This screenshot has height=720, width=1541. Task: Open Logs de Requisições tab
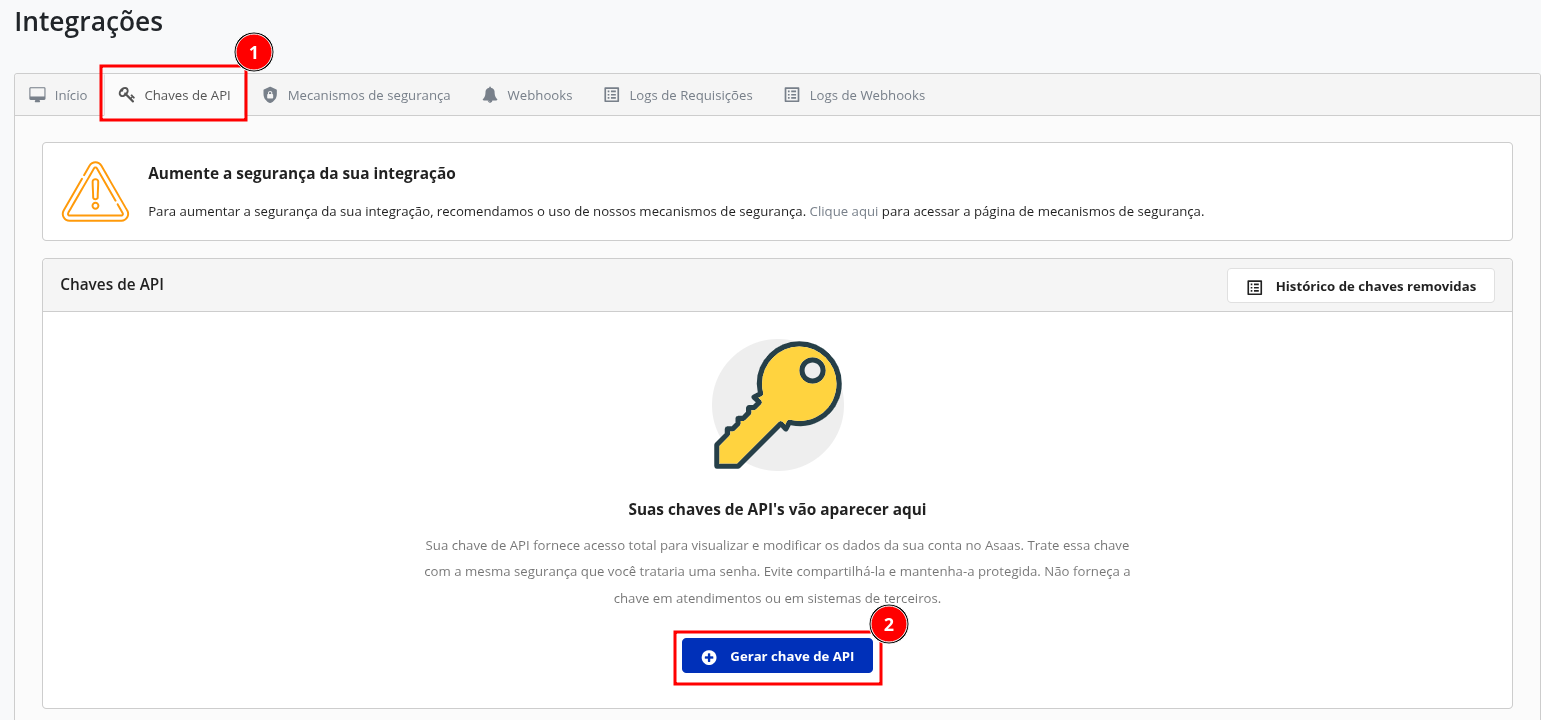[678, 95]
